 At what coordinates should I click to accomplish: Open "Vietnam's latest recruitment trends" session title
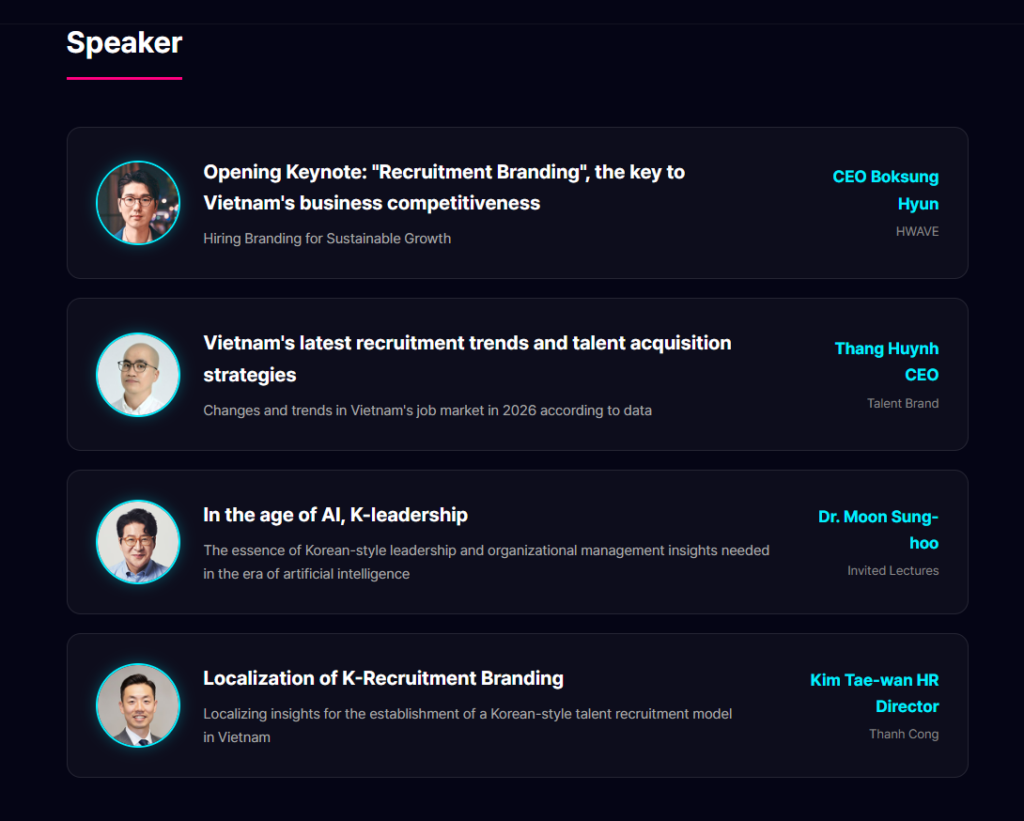pyautogui.click(x=466, y=358)
